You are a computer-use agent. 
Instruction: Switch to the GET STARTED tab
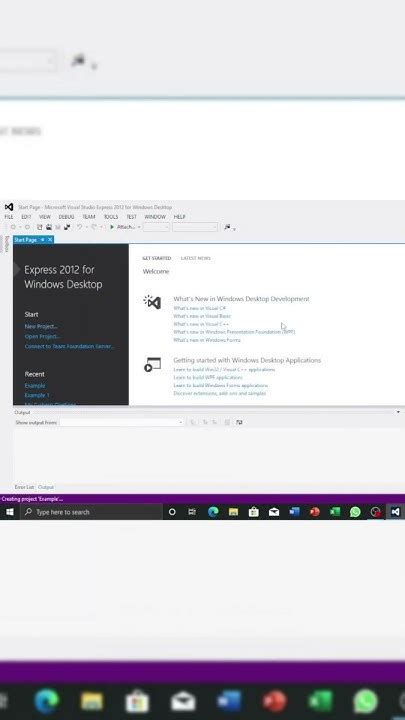[157, 258]
